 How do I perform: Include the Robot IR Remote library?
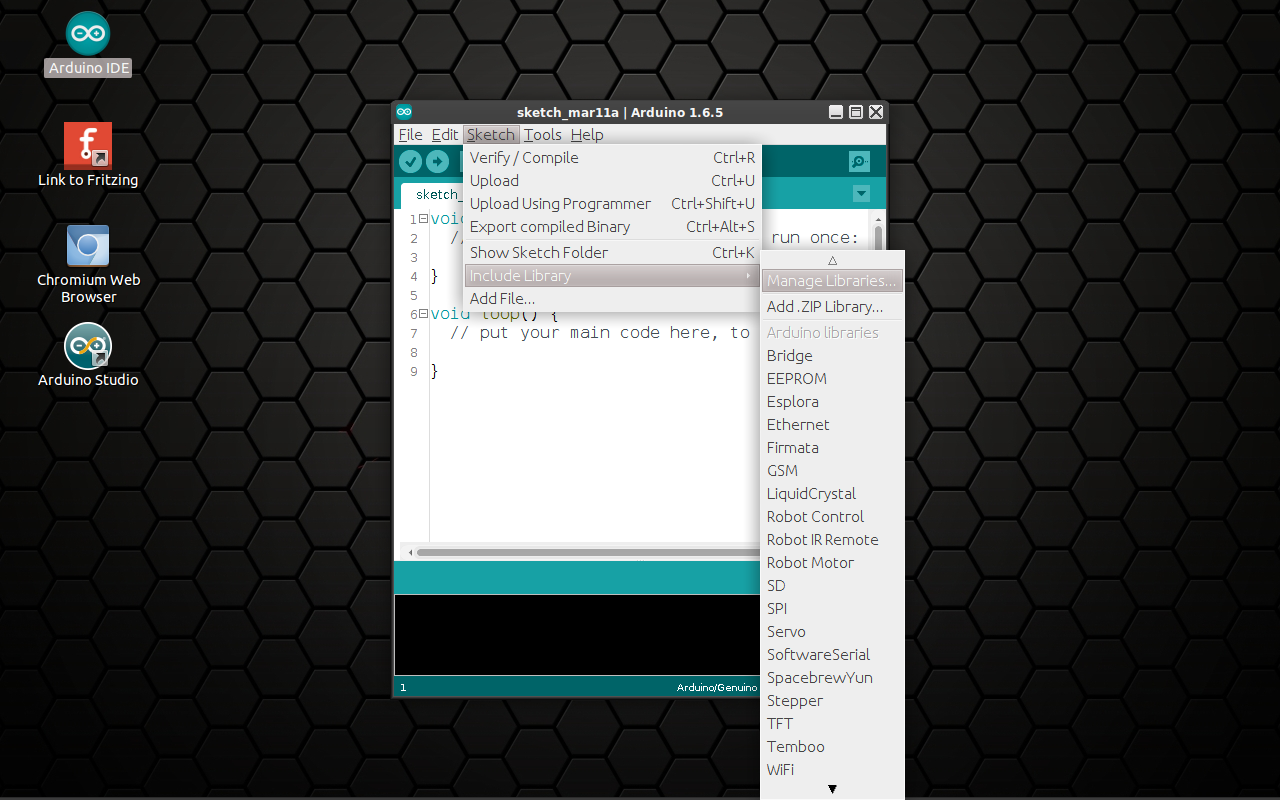pos(832,540)
